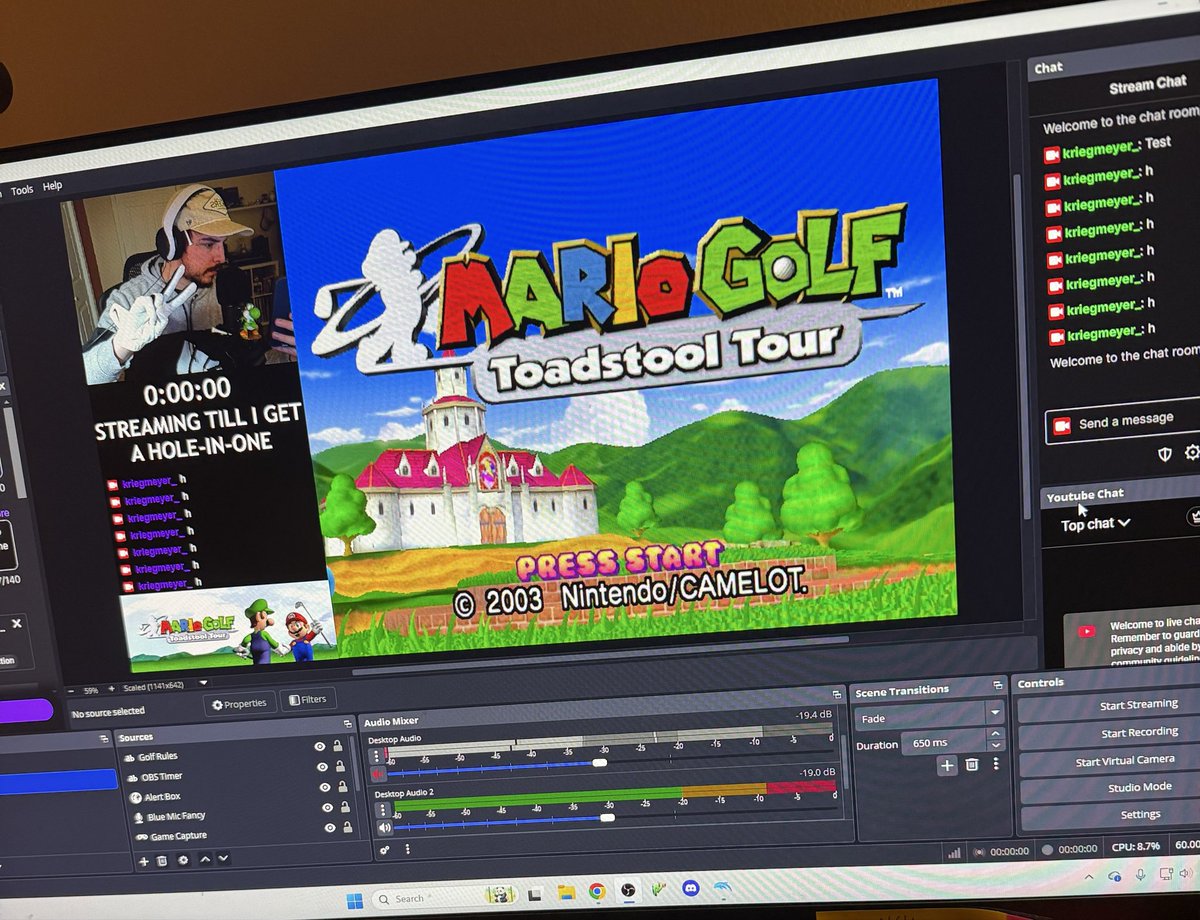Remove scene transition with trash icon
Screen dimensions: 1200x920
click(x=972, y=765)
